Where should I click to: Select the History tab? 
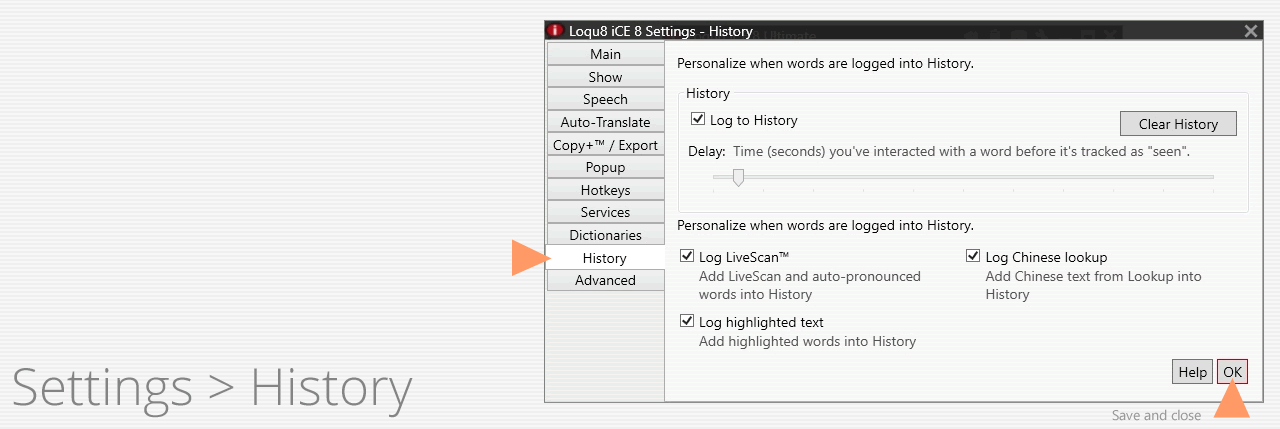[x=605, y=258]
